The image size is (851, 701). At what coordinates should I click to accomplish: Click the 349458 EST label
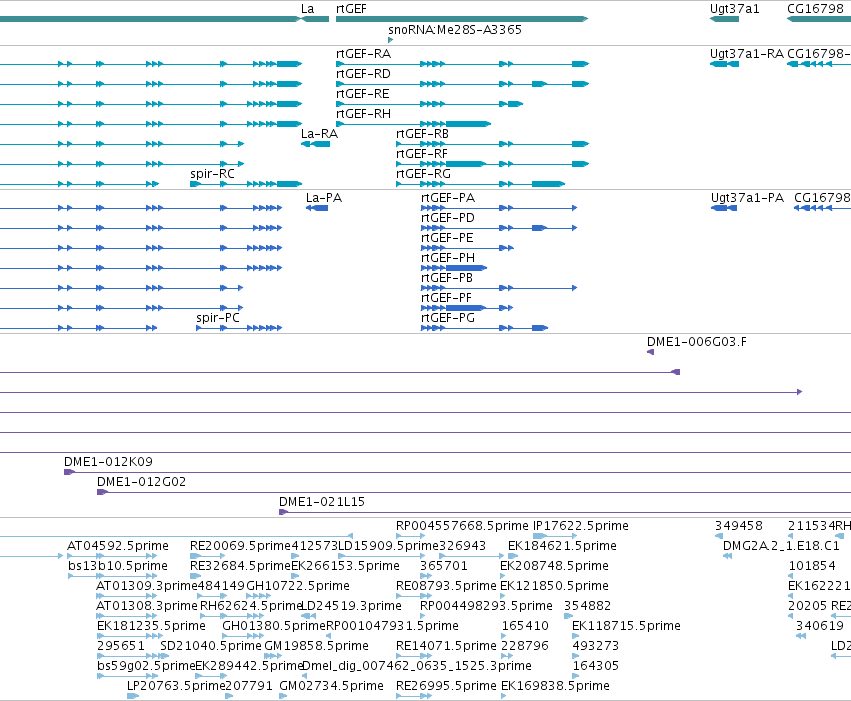739,526
